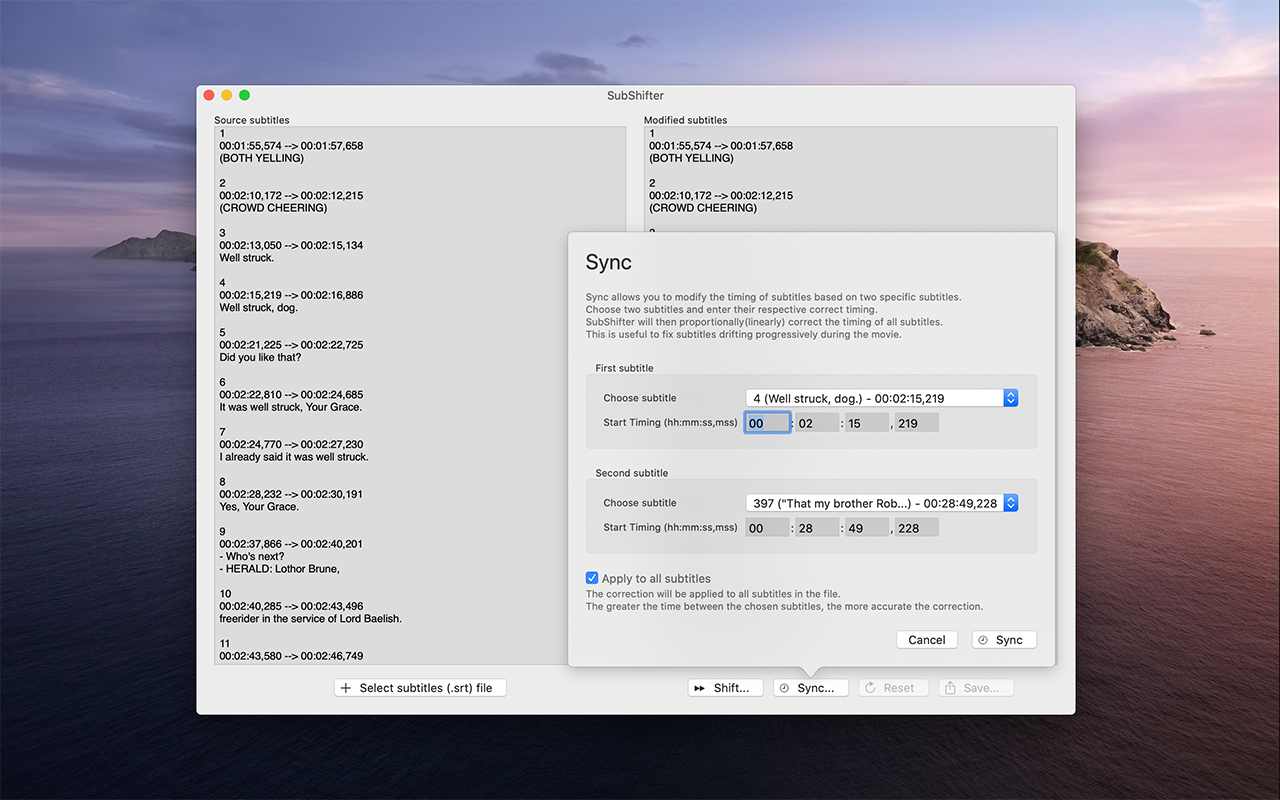
Task: Click source timing 00:02:13,050 --> 00:02:15,134
Action: [x=291, y=245]
